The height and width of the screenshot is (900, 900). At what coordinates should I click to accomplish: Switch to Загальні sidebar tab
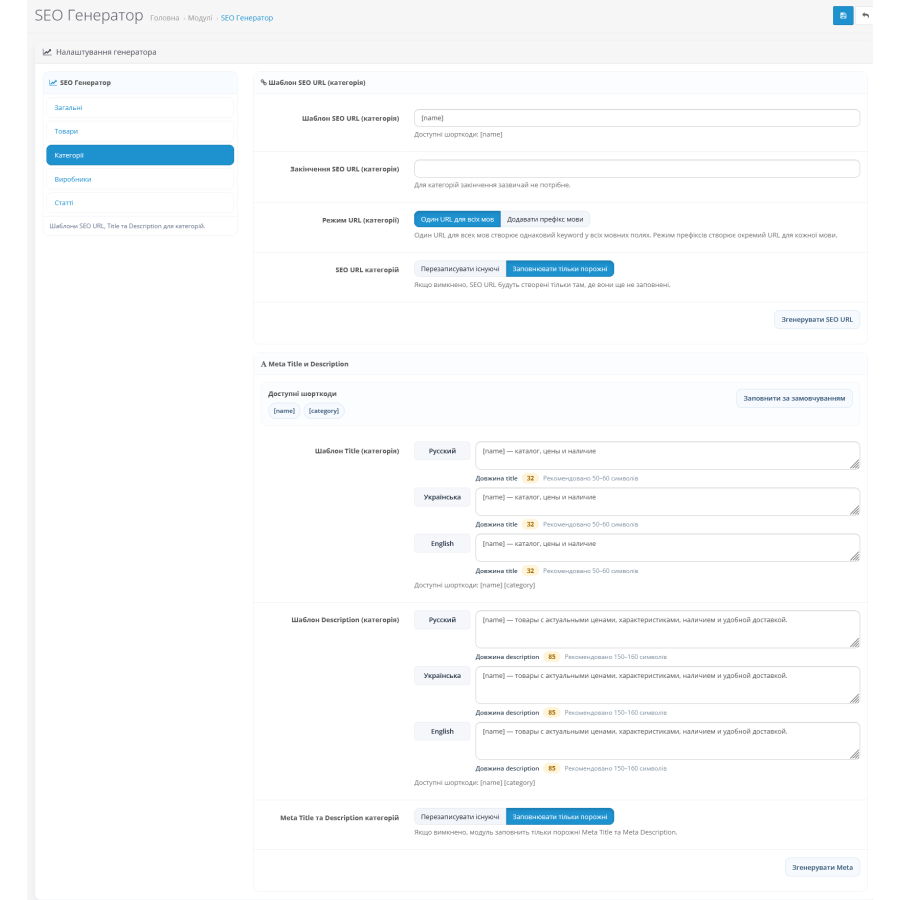(140, 107)
